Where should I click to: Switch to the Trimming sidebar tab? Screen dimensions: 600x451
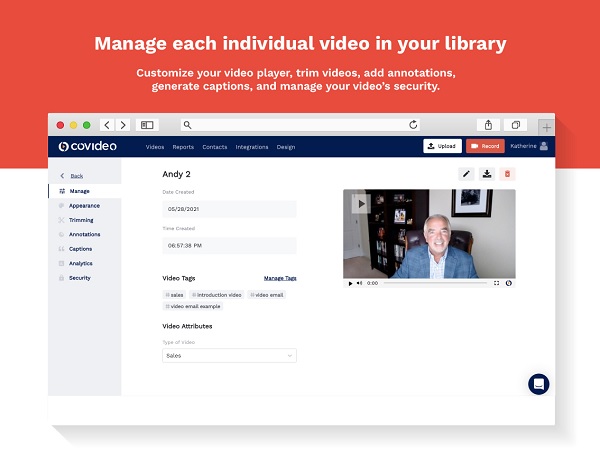pos(81,219)
